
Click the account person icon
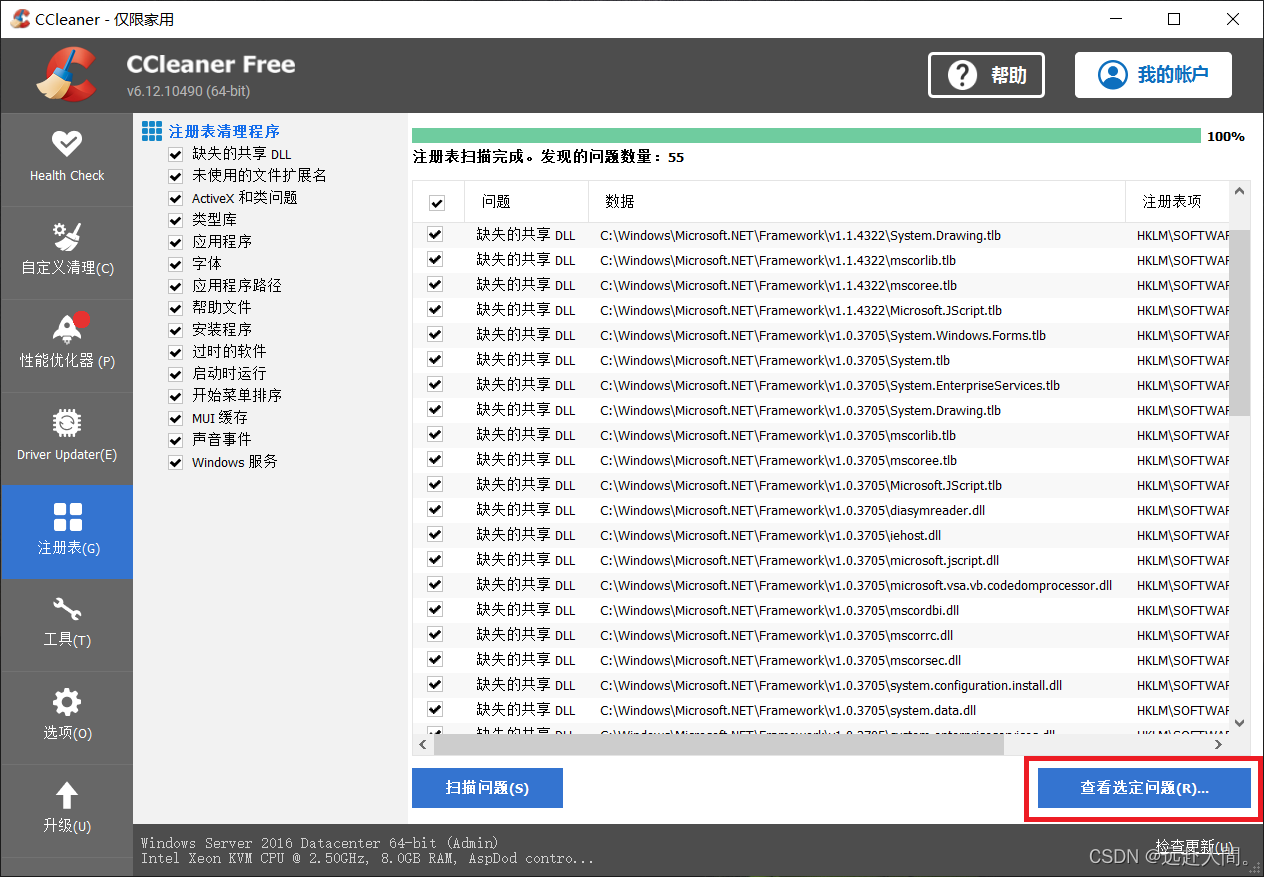pos(1112,75)
